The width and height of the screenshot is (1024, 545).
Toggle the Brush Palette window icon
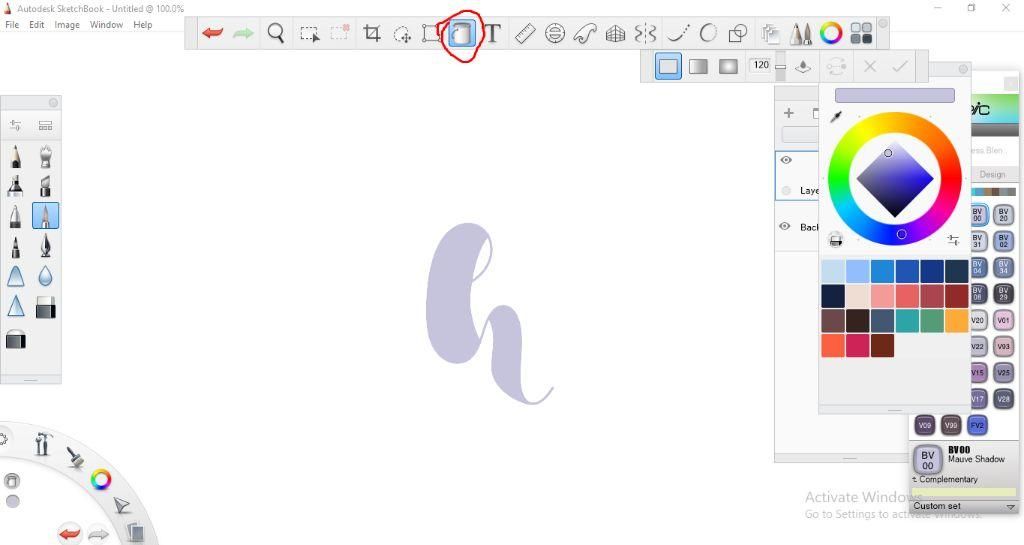tap(801, 33)
